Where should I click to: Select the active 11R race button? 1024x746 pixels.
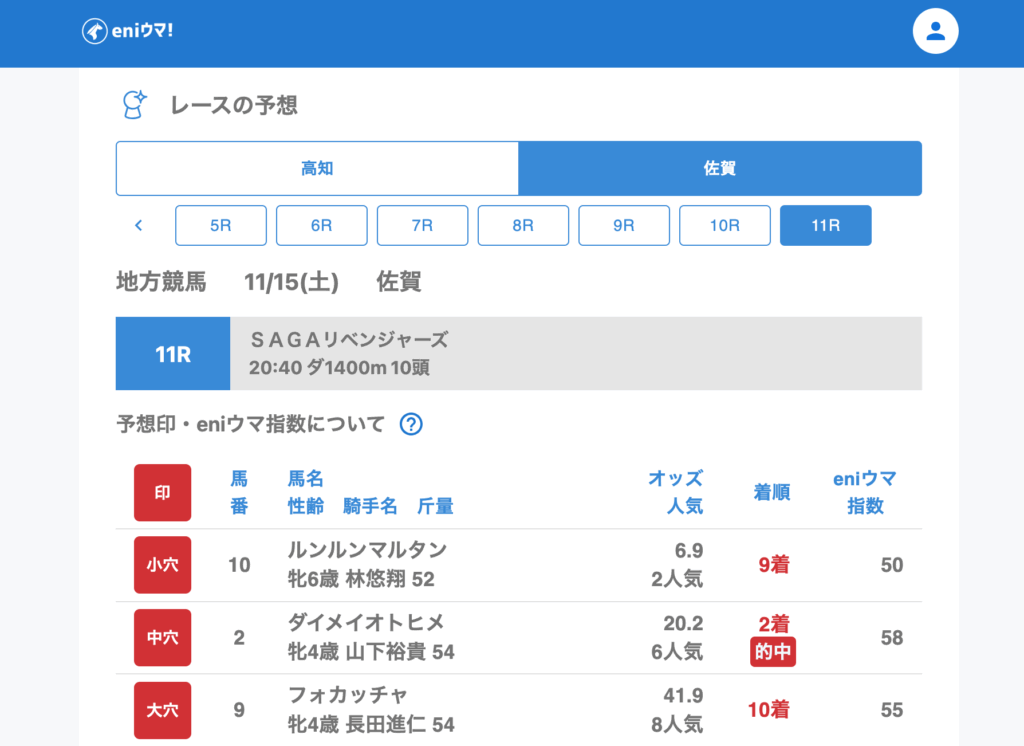(825, 225)
